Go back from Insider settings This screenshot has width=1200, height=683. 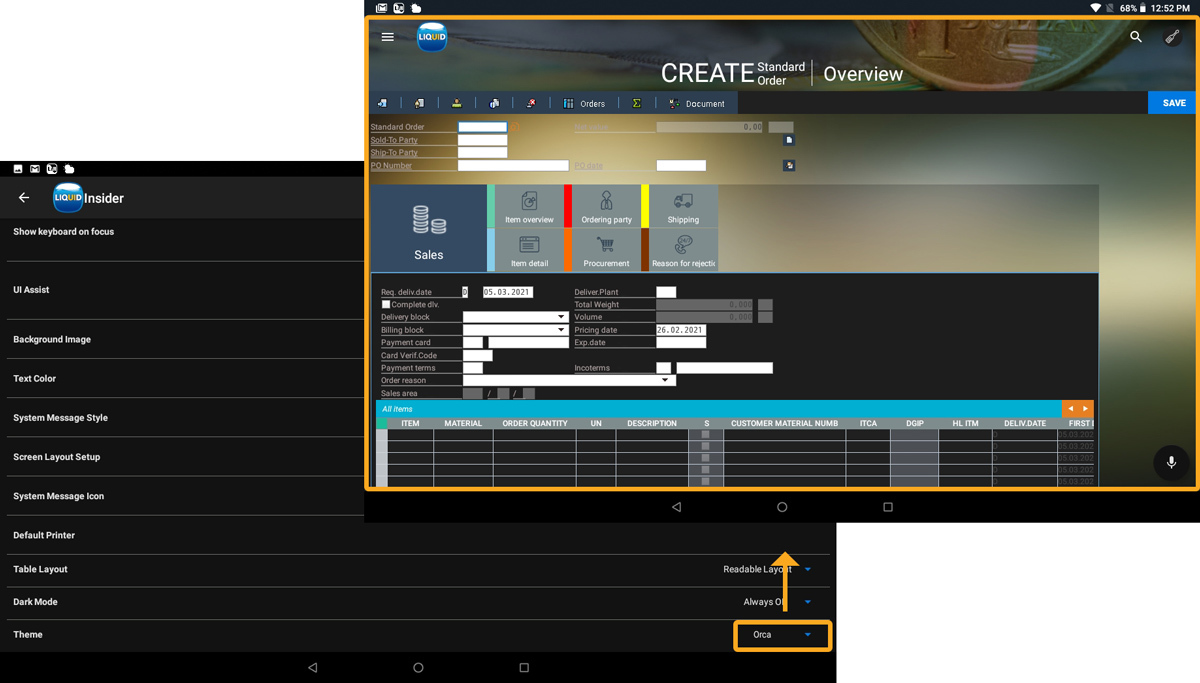(24, 198)
